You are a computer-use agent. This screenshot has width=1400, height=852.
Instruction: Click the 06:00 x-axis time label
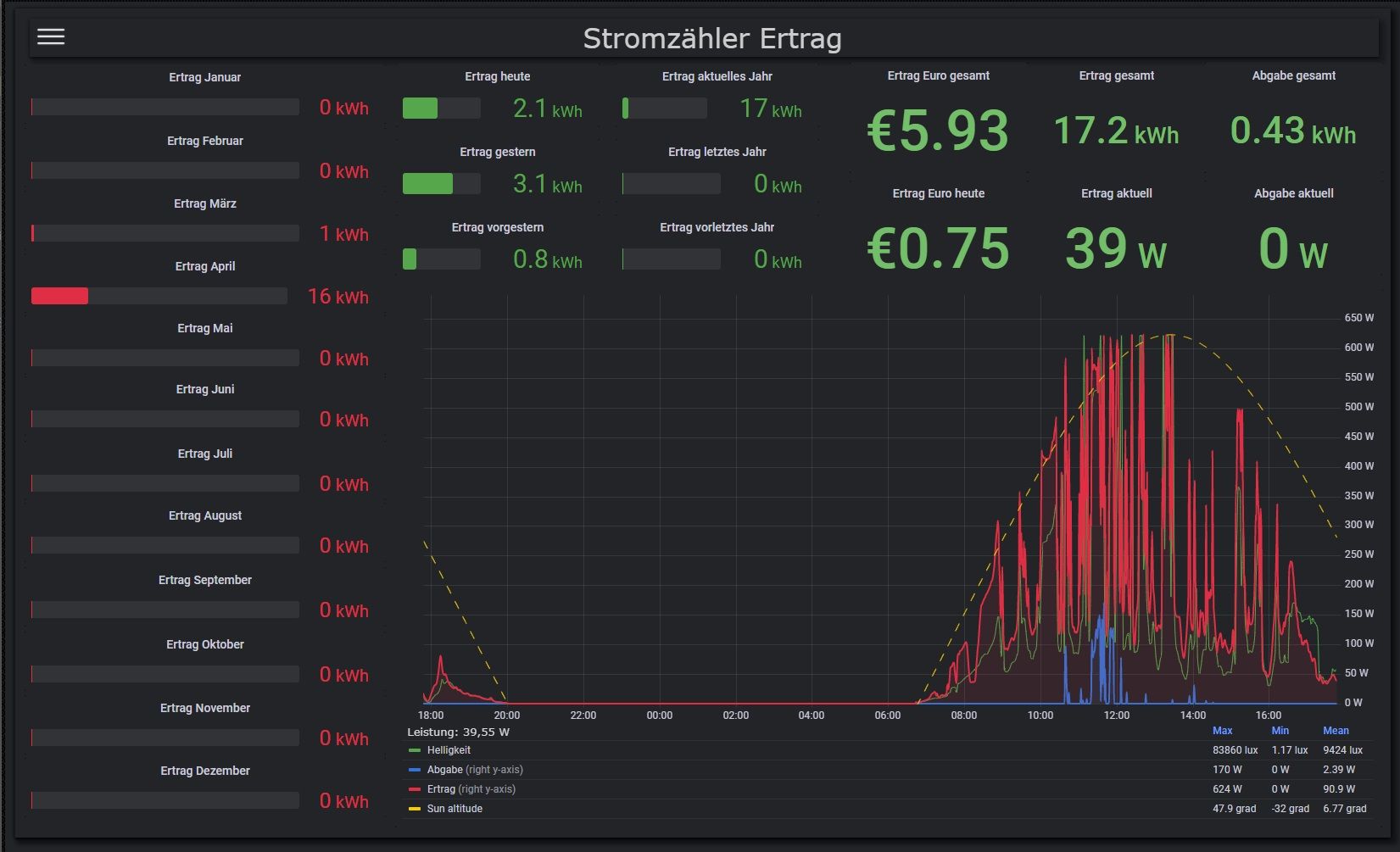888,716
